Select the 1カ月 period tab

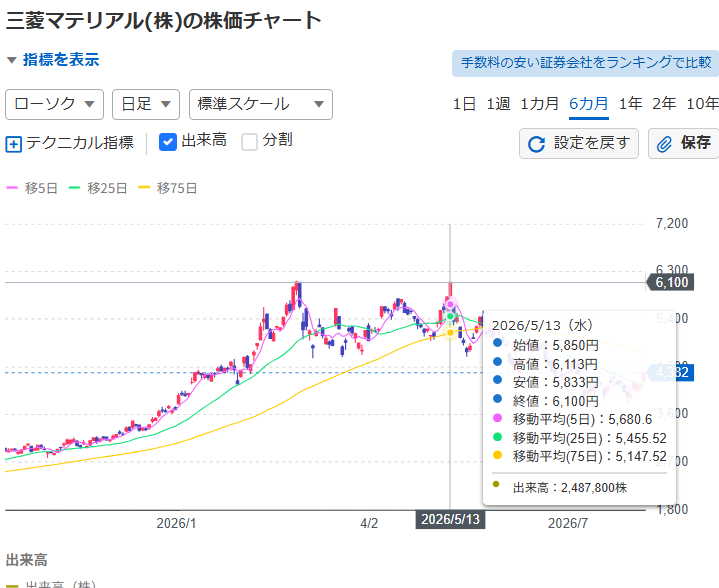(x=539, y=104)
